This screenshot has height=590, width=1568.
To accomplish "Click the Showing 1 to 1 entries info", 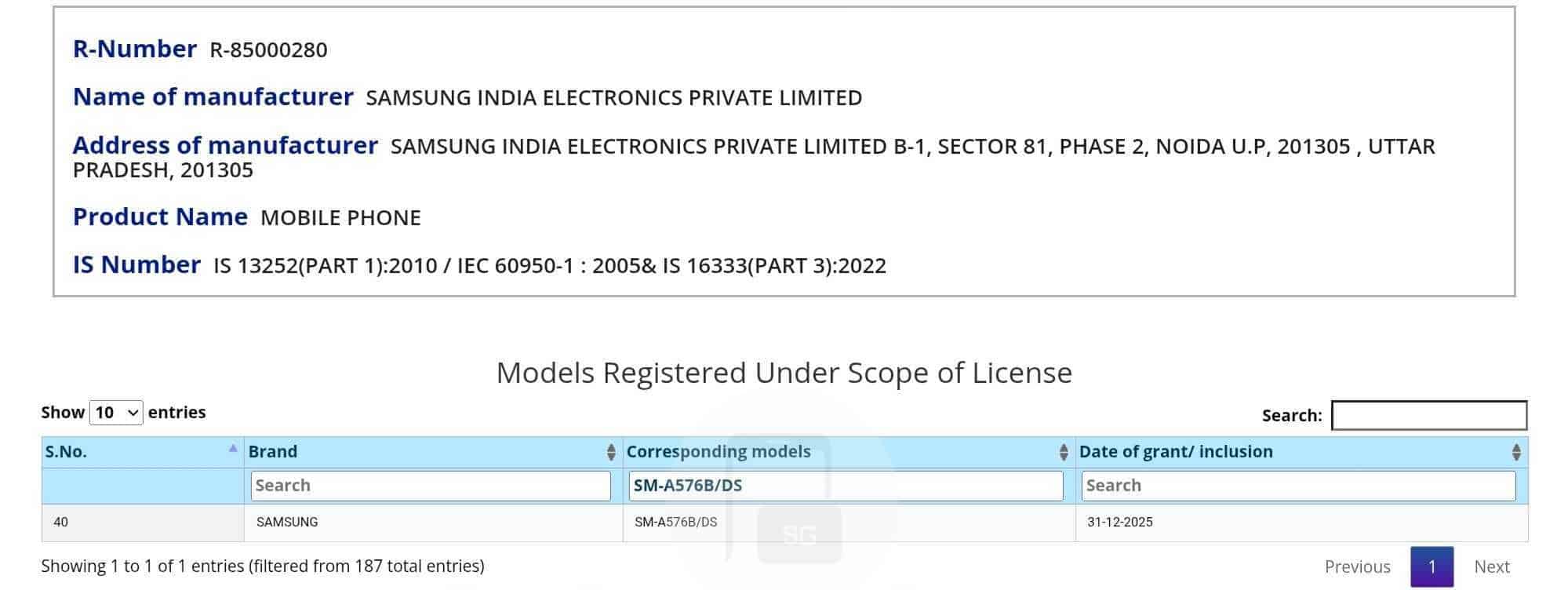I will click(263, 566).
